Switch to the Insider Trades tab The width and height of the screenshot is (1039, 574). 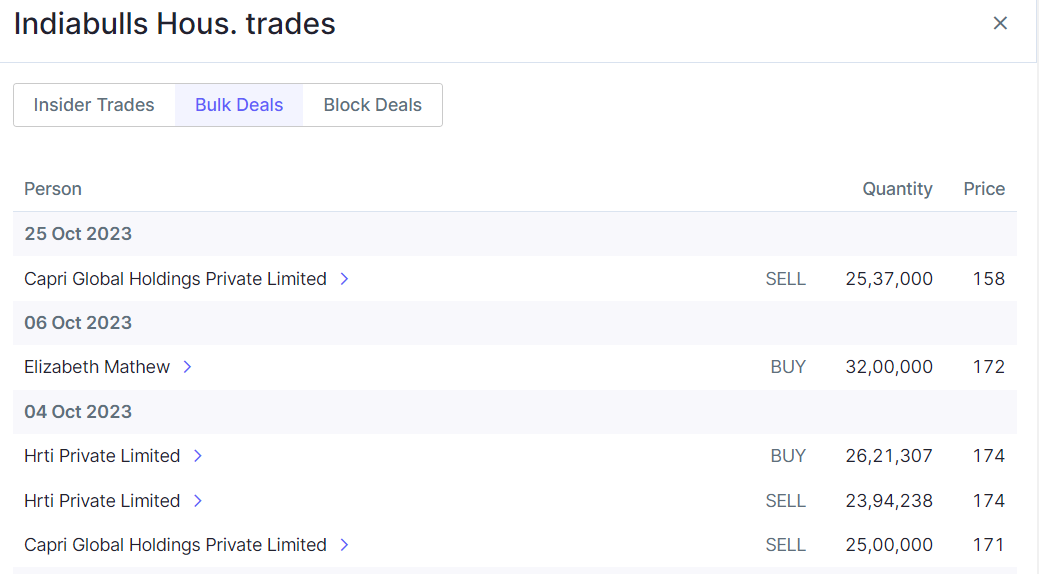[x=94, y=105]
